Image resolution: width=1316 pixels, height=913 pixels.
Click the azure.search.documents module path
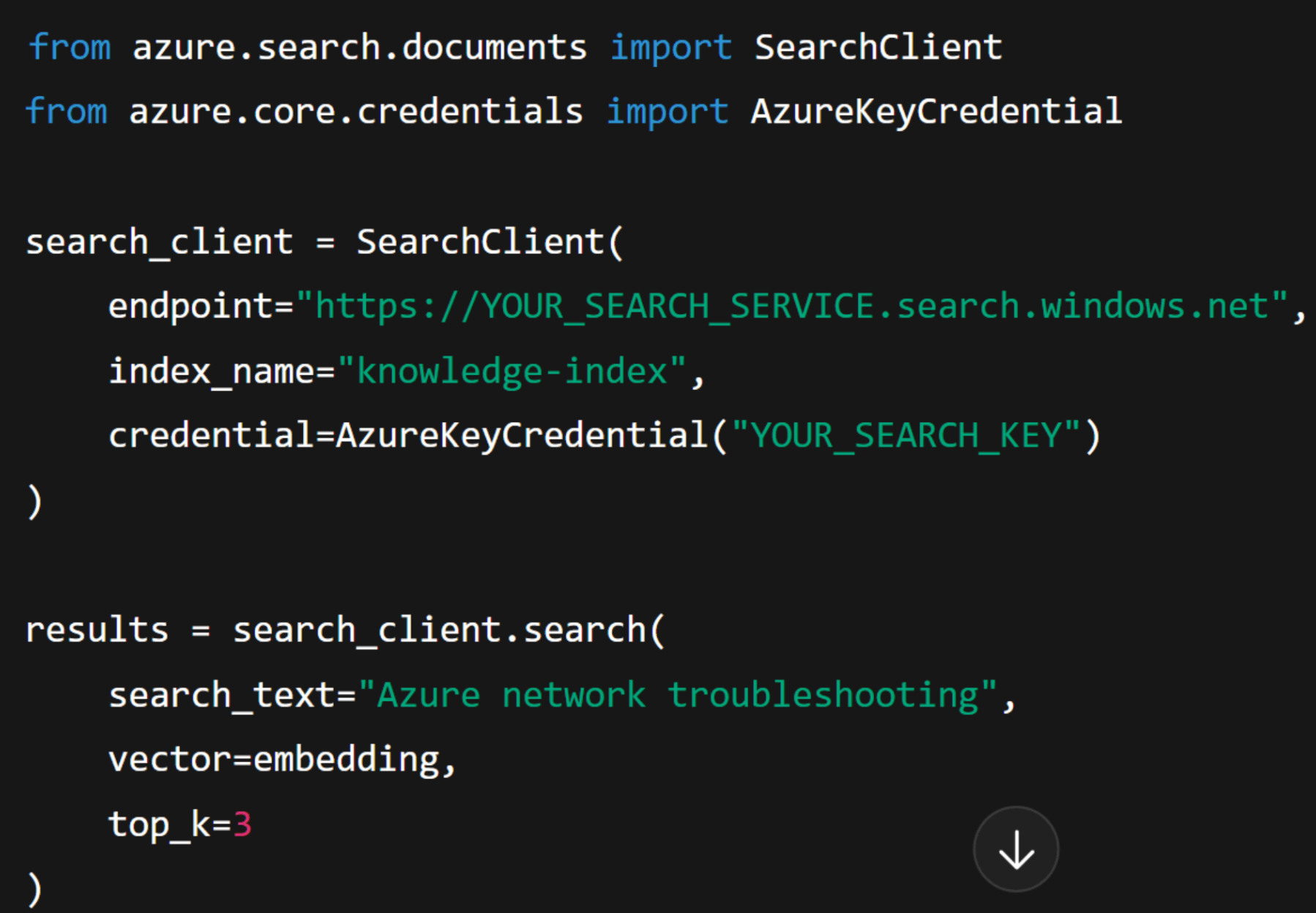click(x=359, y=48)
